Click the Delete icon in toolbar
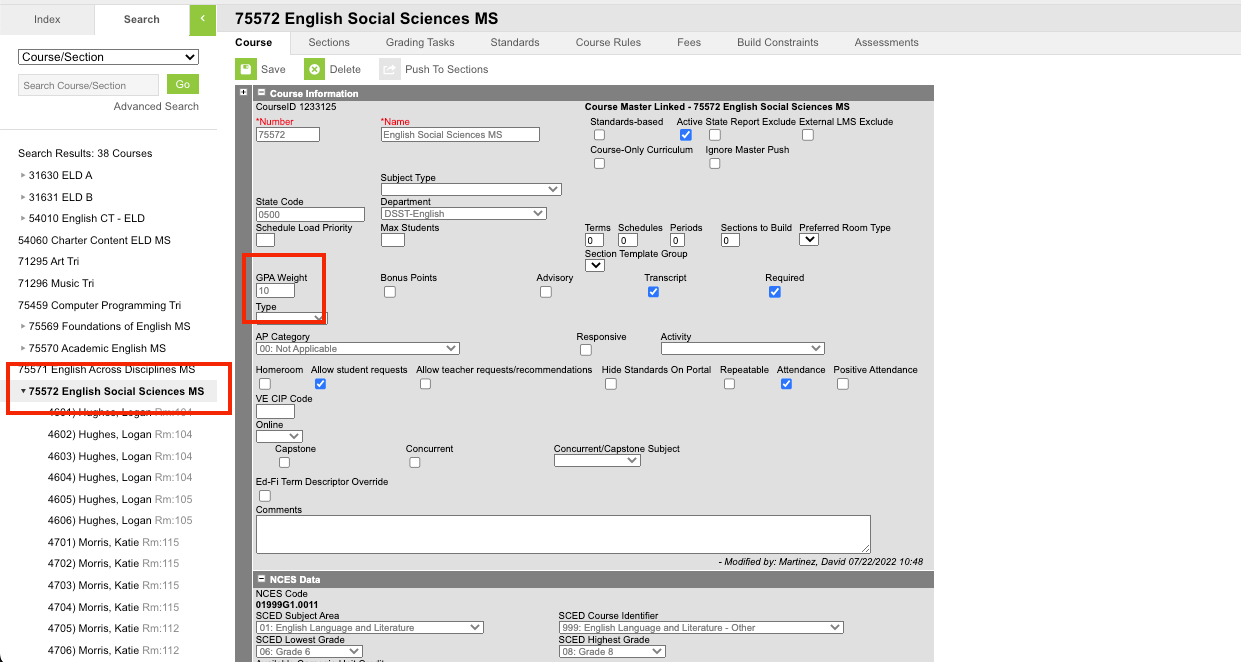 click(x=314, y=69)
